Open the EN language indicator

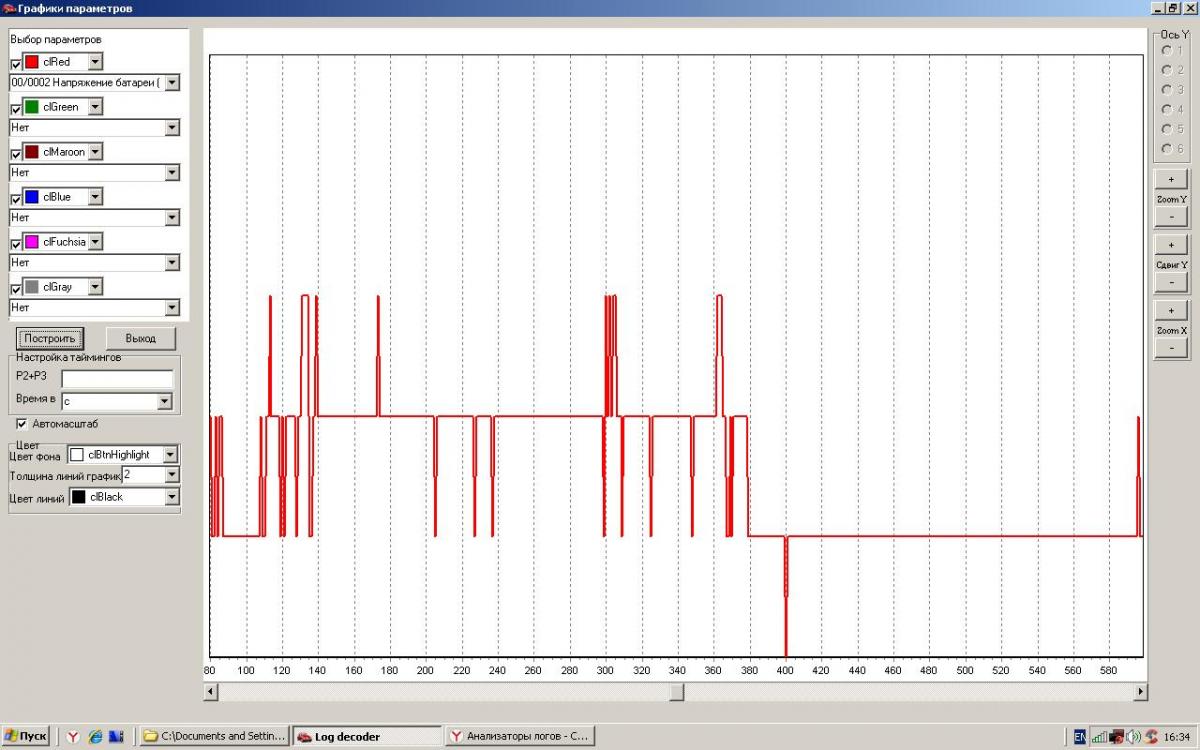(1080, 736)
